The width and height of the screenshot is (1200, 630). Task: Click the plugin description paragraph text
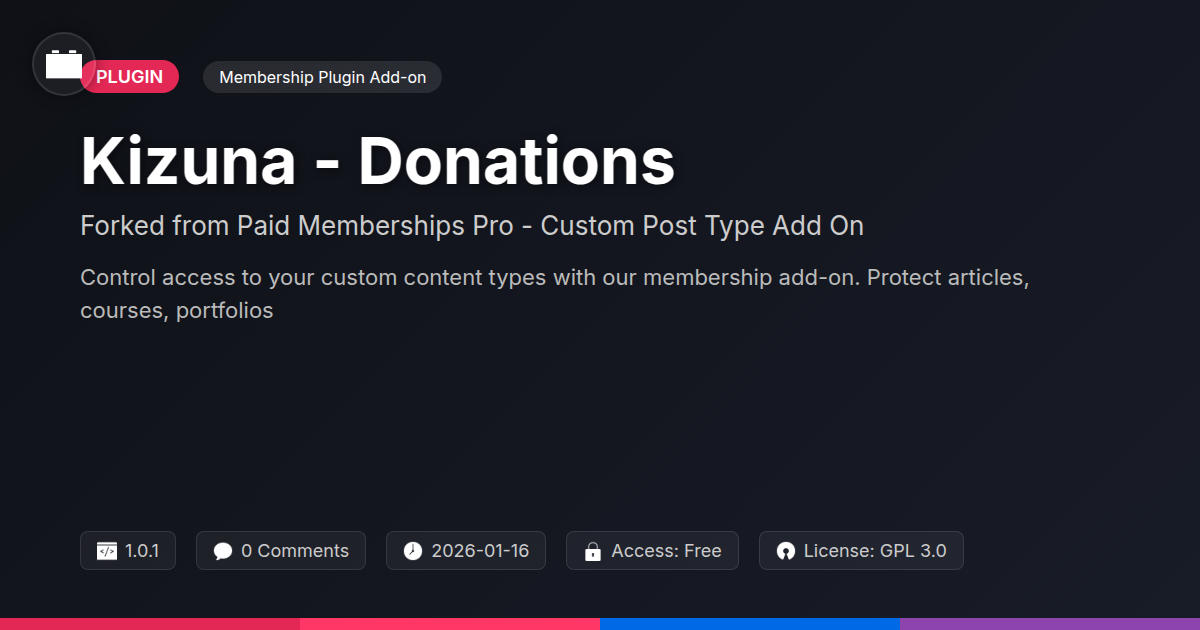click(x=555, y=294)
